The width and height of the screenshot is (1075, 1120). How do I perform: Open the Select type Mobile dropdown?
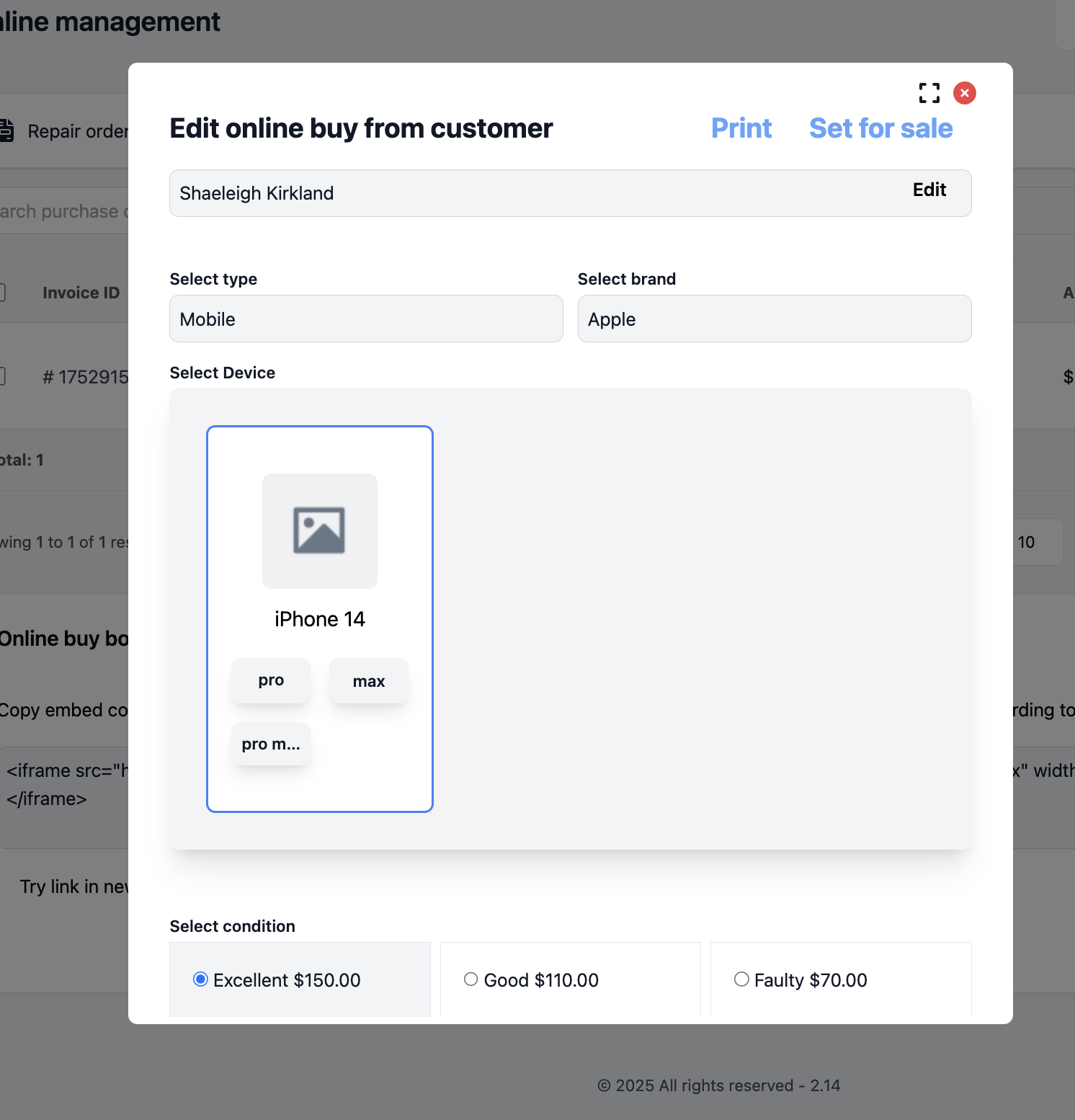pyautogui.click(x=366, y=319)
